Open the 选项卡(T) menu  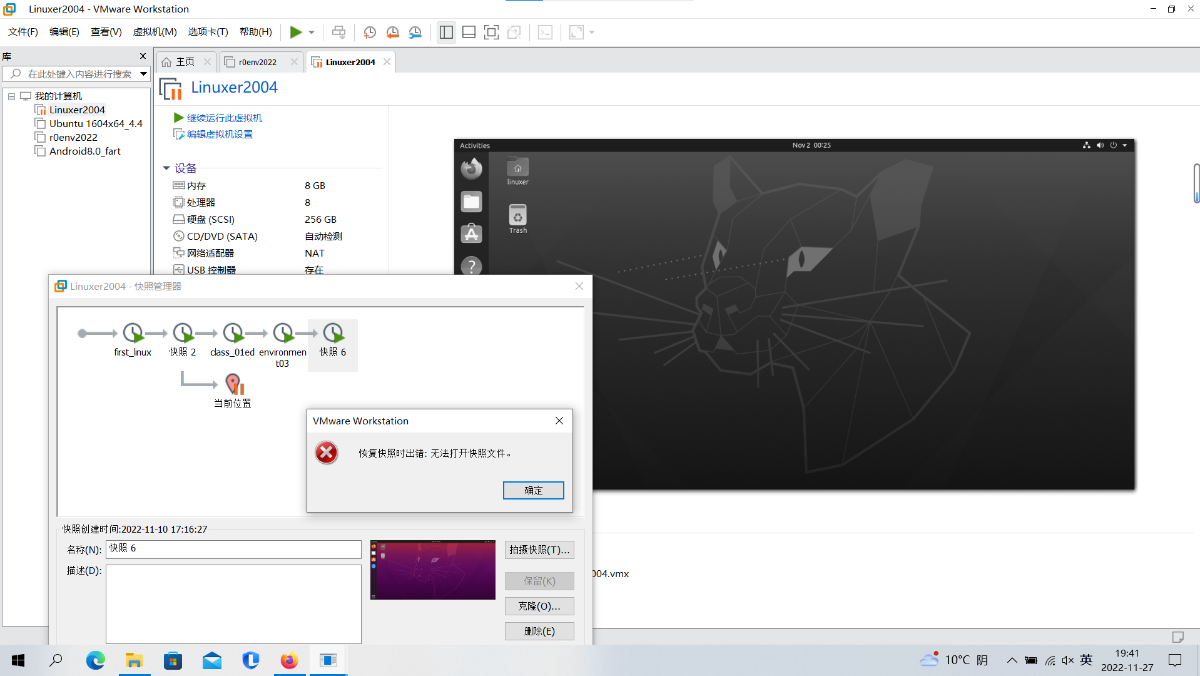(208, 32)
